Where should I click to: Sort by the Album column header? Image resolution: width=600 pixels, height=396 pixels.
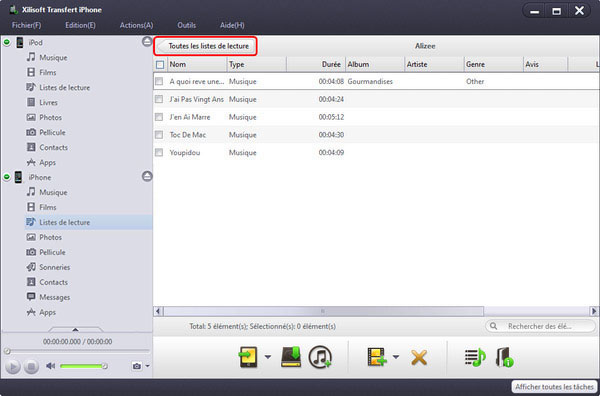click(x=375, y=64)
